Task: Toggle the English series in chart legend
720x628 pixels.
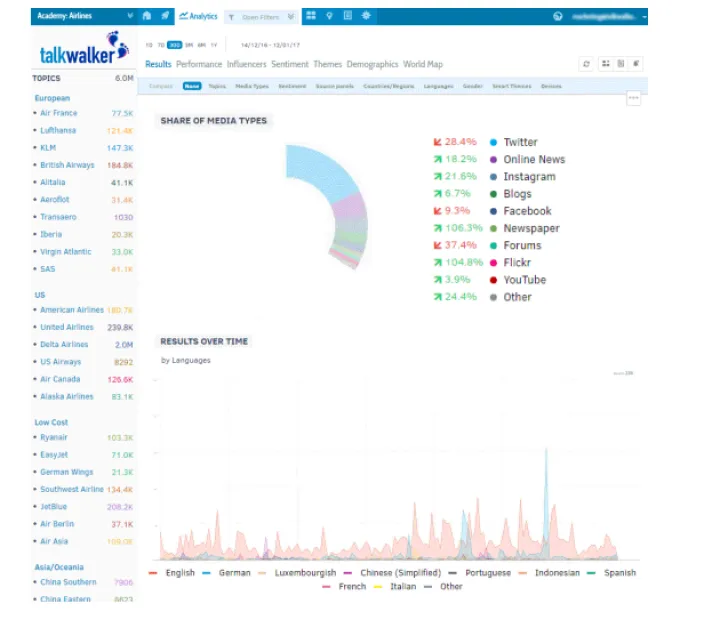Action: tap(172, 573)
